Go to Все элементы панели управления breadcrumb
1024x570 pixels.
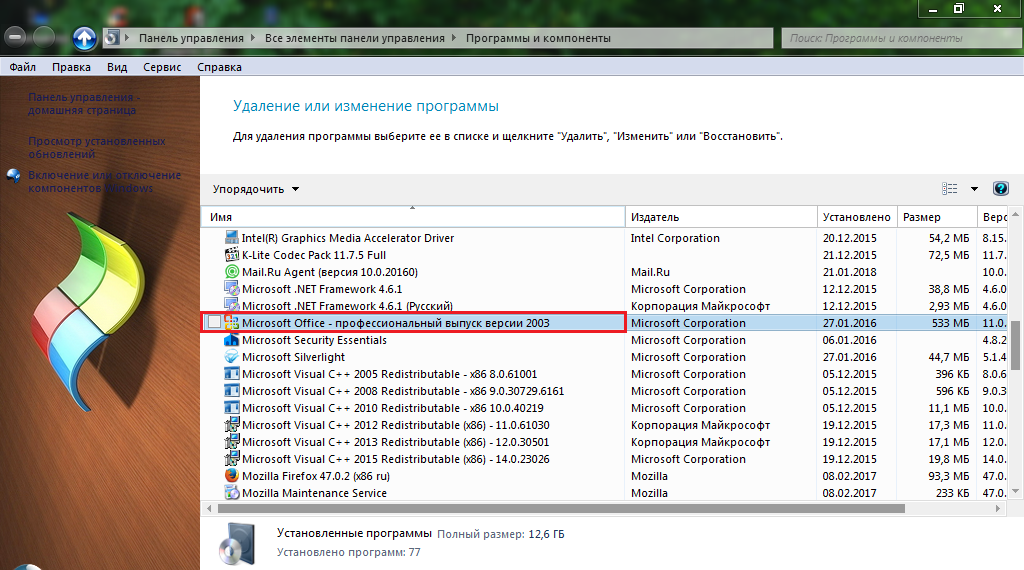355,38
